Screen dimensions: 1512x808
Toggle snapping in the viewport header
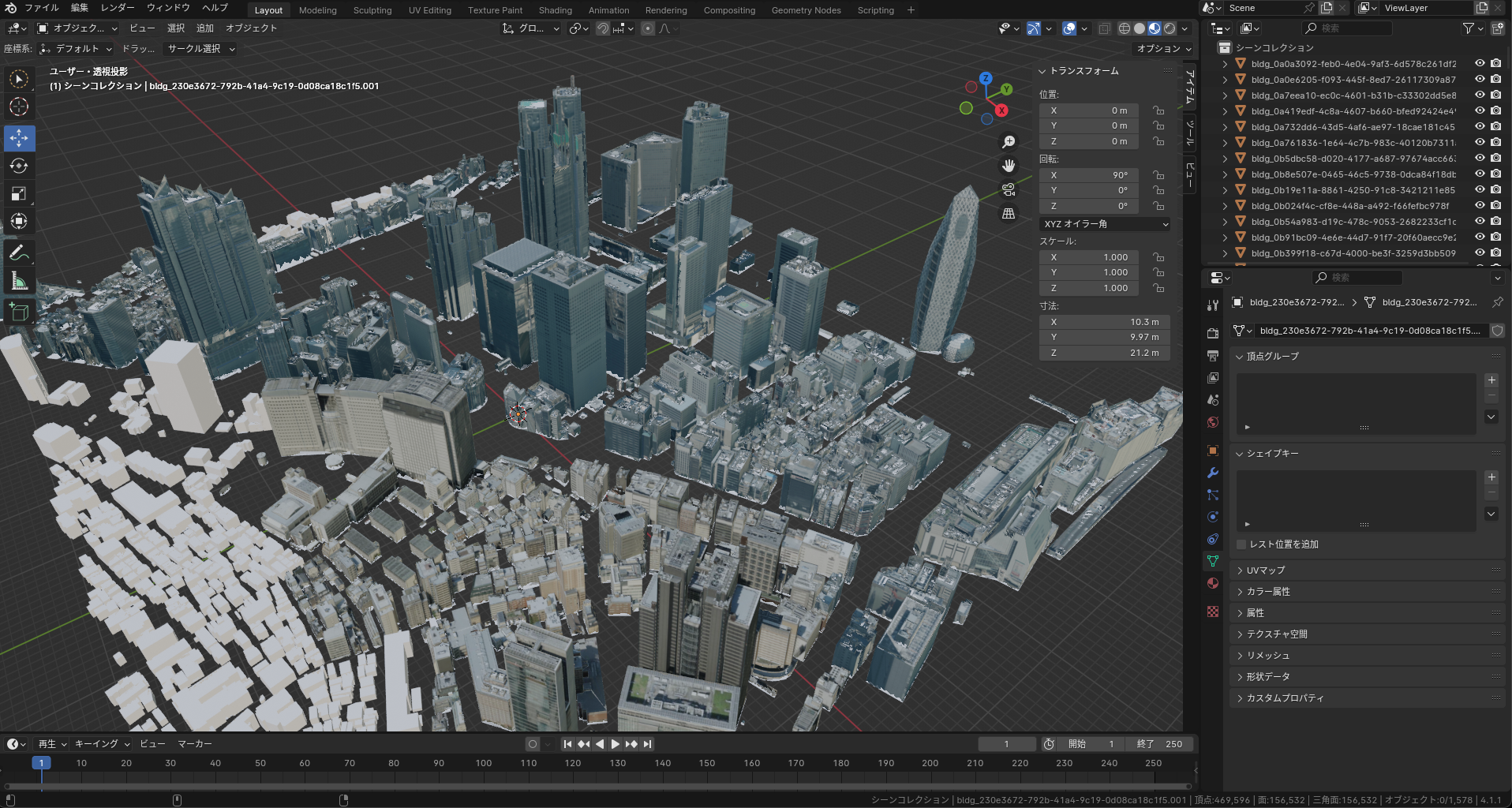tap(603, 28)
